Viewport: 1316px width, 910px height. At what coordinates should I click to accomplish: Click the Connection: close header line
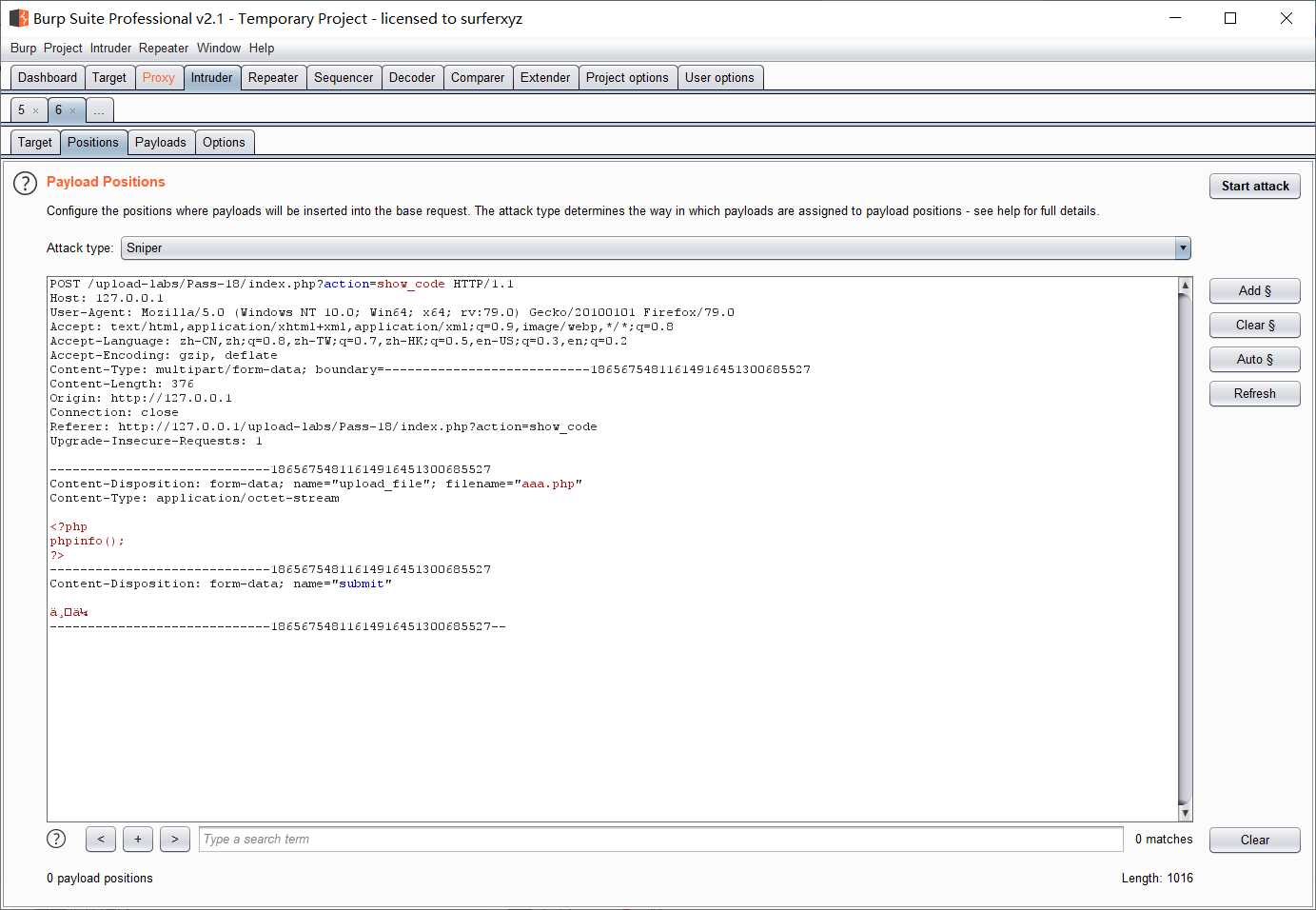point(114,412)
